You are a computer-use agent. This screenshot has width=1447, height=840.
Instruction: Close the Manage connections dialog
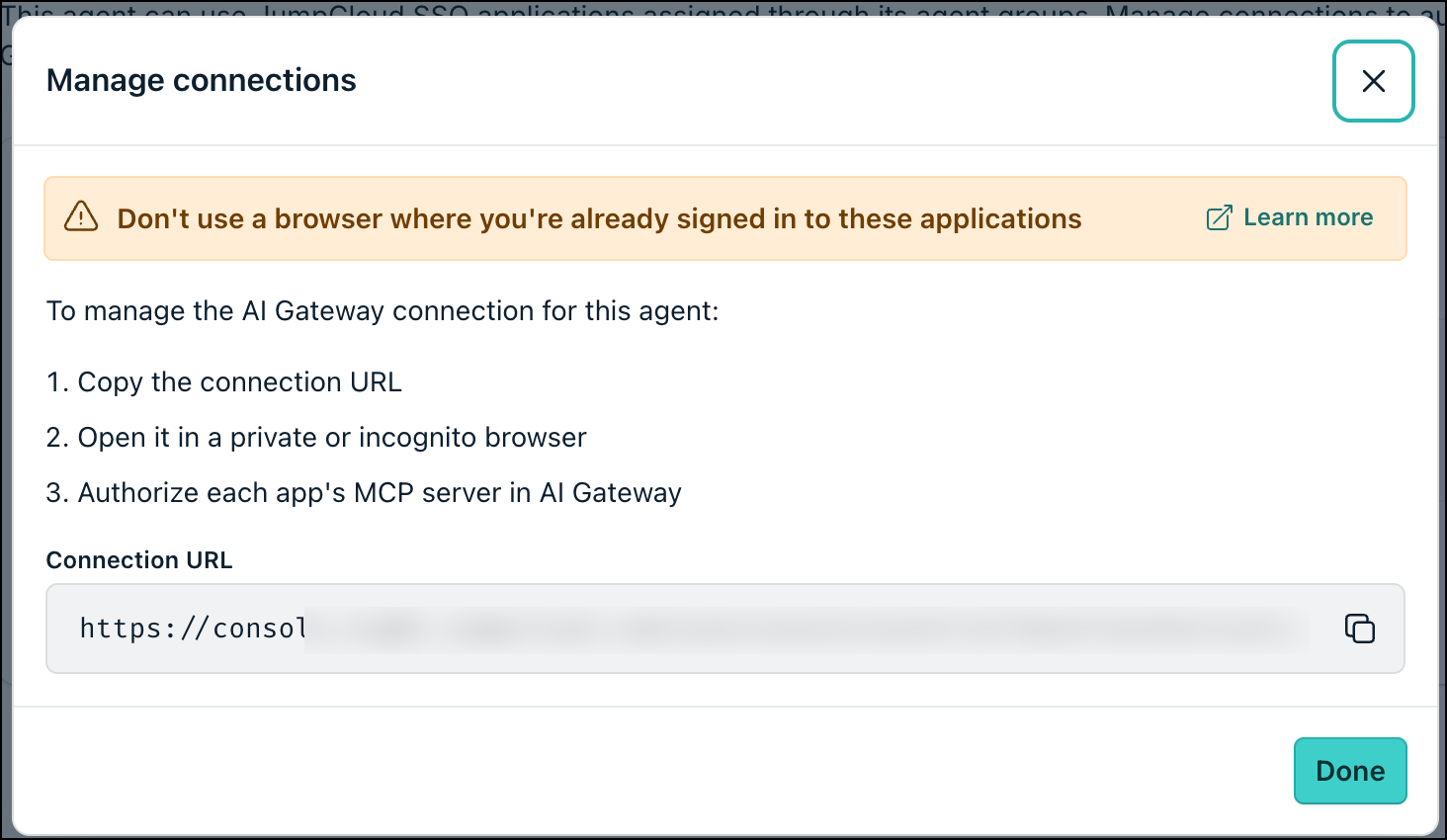(1373, 81)
